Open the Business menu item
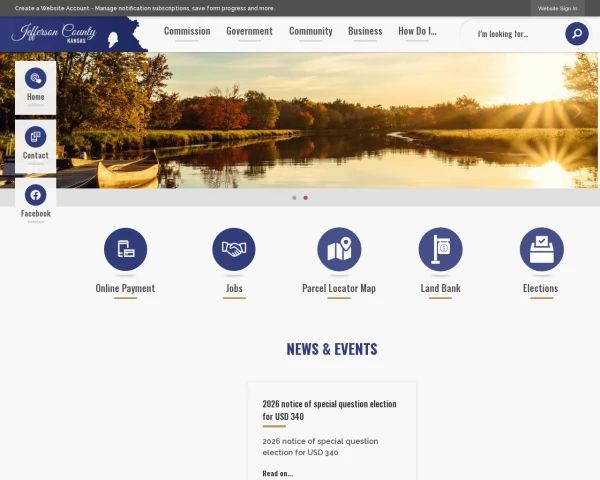The width and height of the screenshot is (600, 480). click(365, 31)
